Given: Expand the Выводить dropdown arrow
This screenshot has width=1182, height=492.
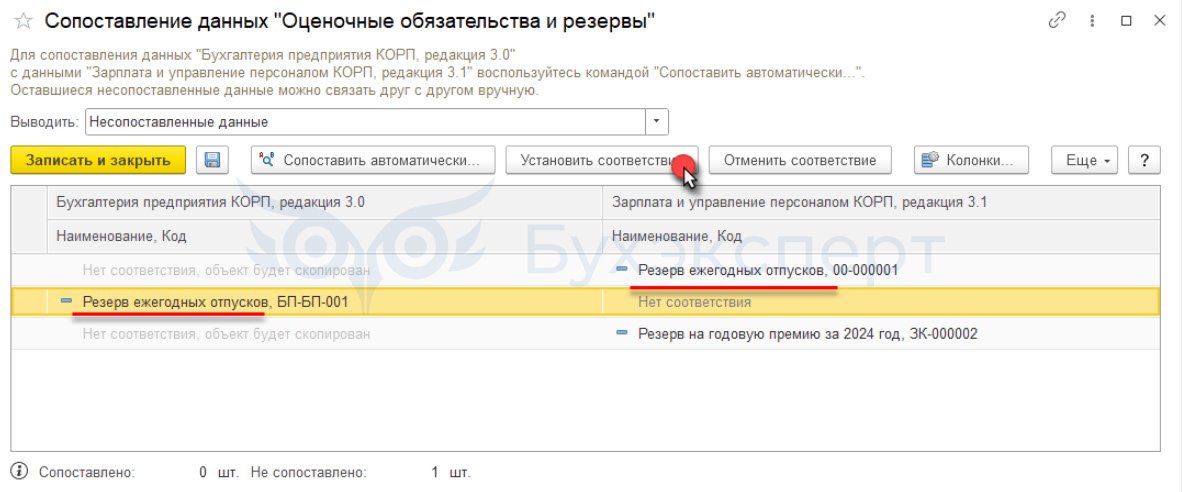Looking at the screenshot, I should tap(657, 121).
